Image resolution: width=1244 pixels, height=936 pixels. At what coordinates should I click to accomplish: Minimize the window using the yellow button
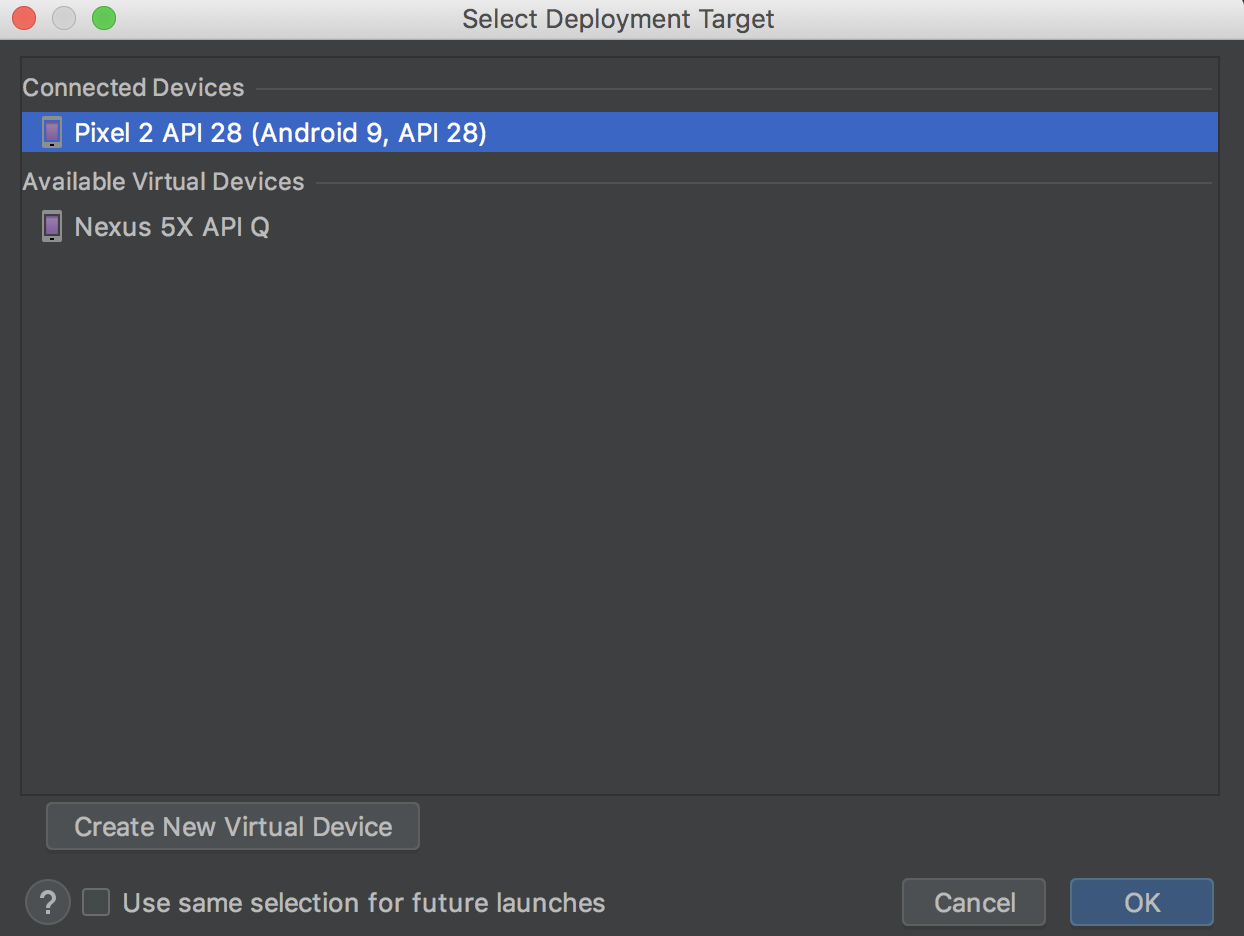(x=64, y=18)
